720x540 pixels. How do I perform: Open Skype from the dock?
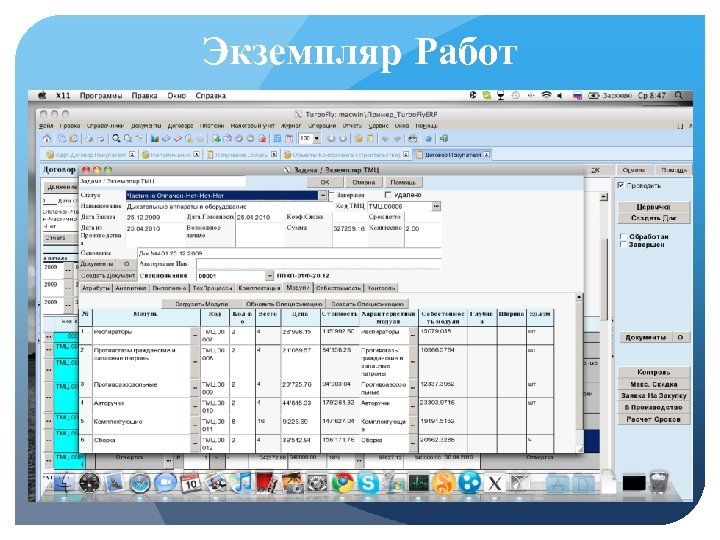(368, 483)
